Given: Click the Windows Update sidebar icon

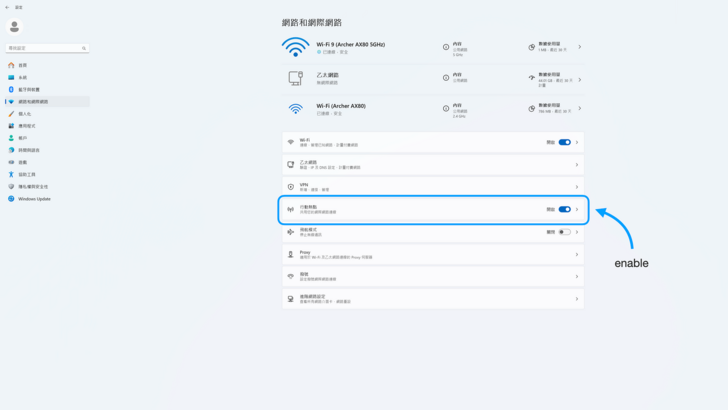Looking at the screenshot, I should pyautogui.click(x=11, y=198).
